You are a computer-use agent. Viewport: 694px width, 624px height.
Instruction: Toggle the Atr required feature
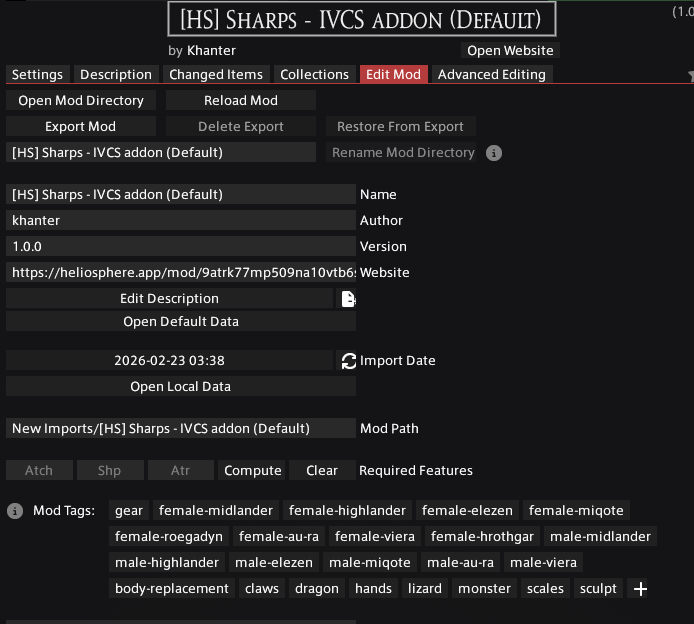(180, 471)
